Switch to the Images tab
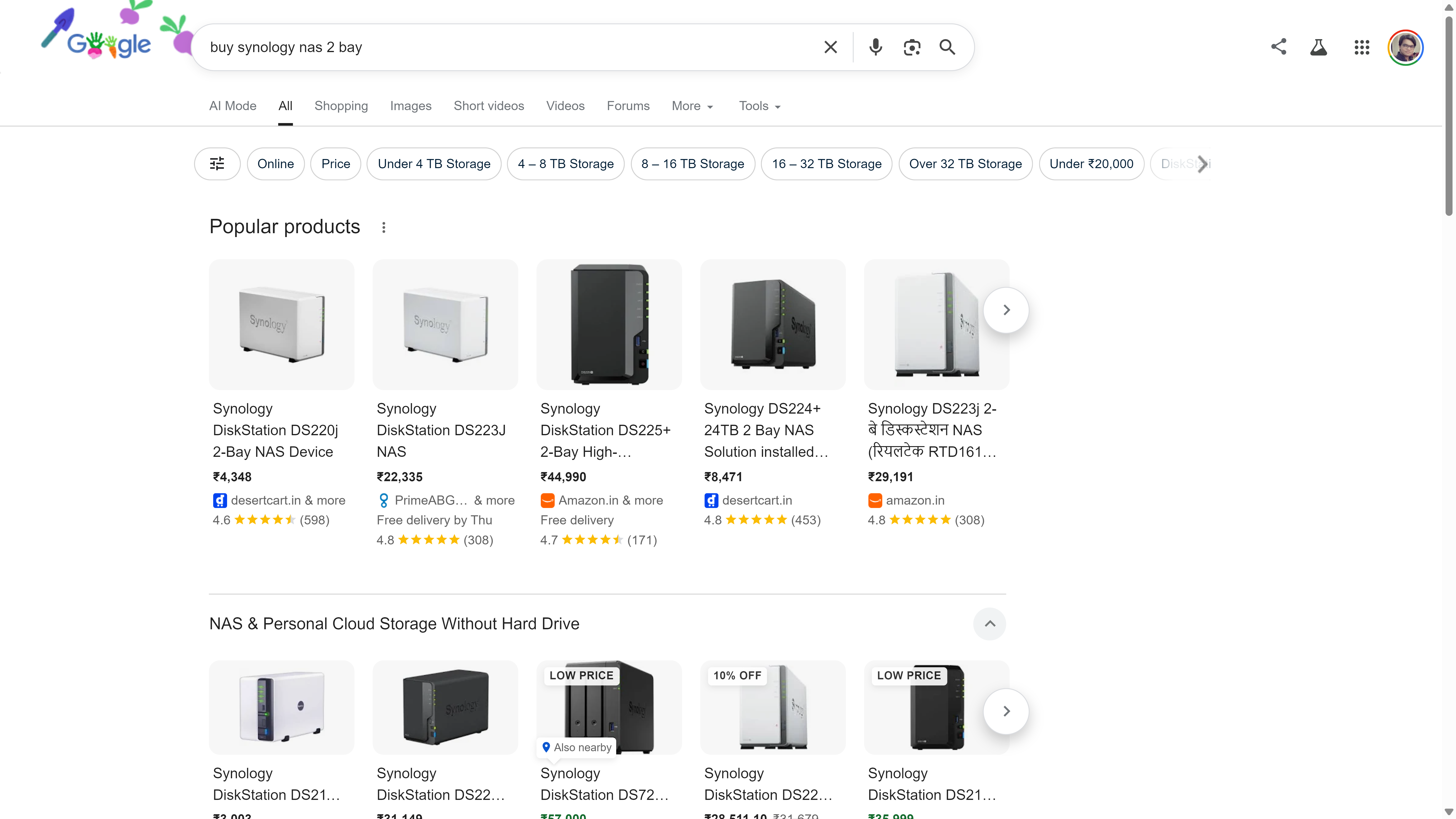Viewport: 1456px width, 819px height. pos(410,106)
